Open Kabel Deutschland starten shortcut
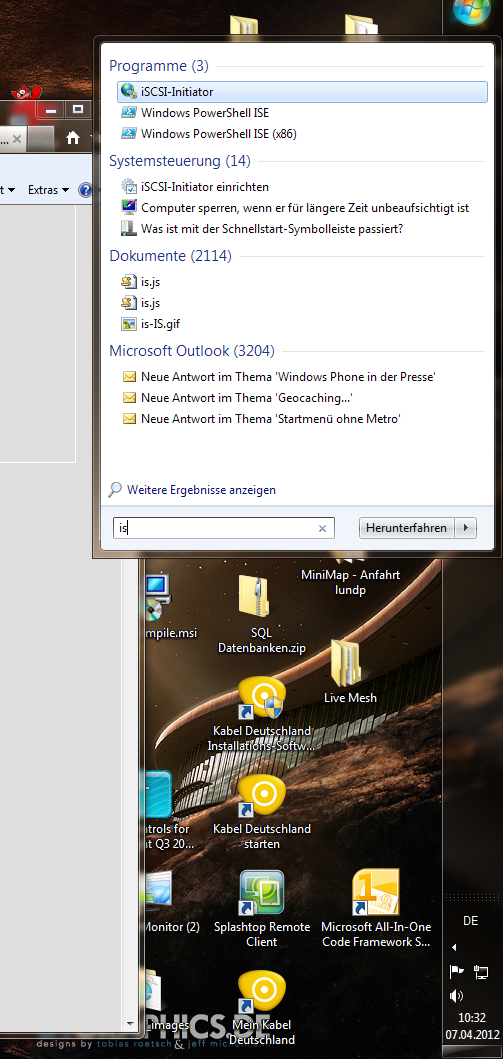Screen dimensions: 503x1059 pos(261,812)
